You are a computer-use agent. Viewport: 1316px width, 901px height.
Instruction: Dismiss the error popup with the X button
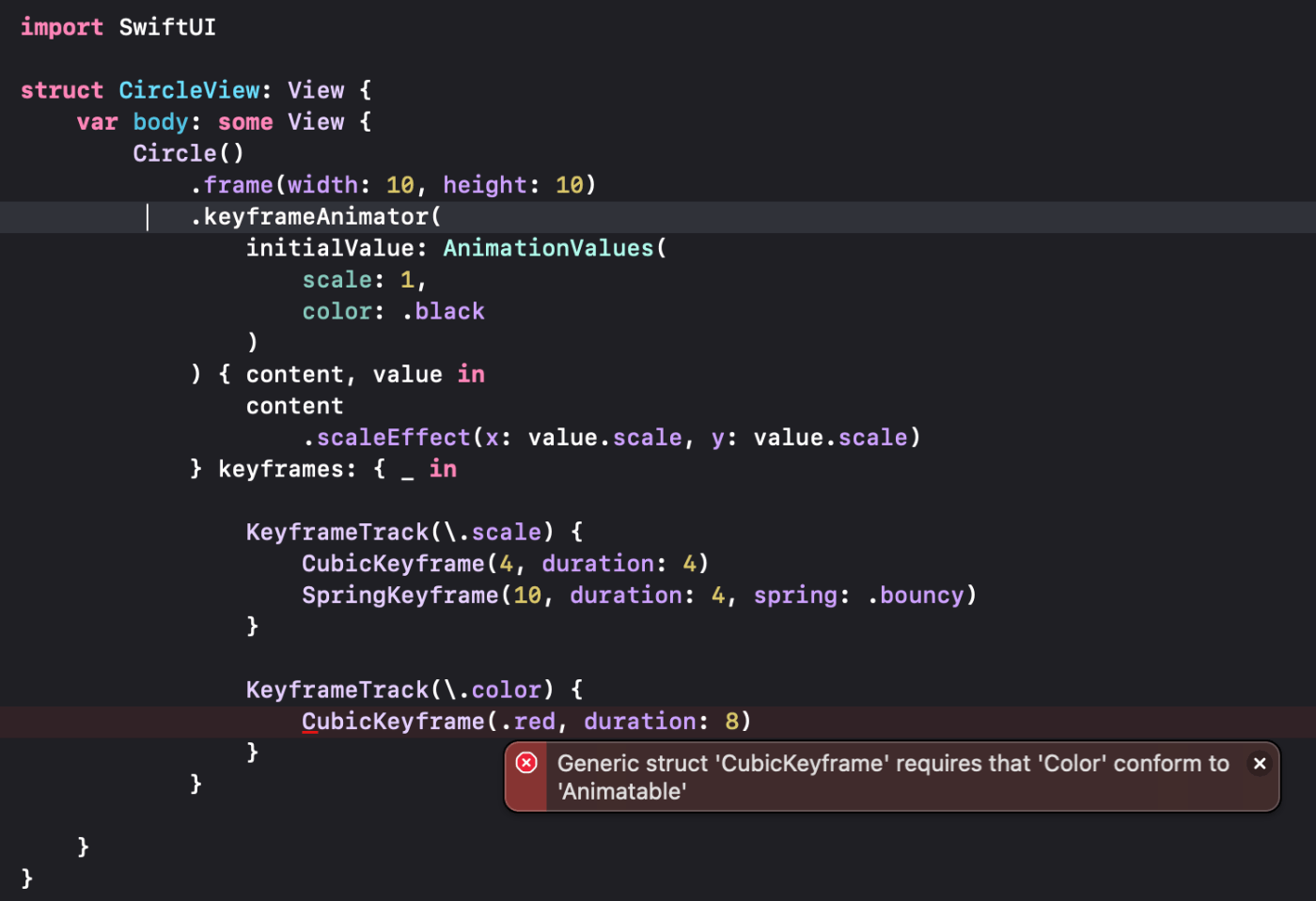(1260, 763)
